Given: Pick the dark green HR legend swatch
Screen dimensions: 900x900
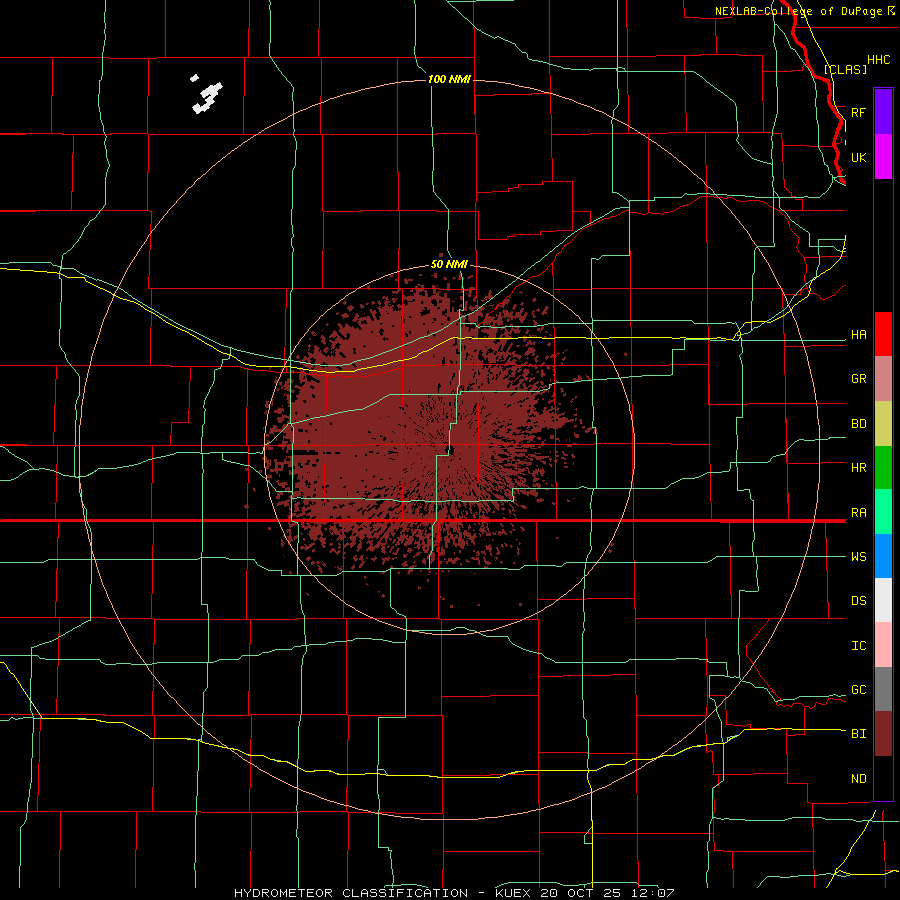Looking at the screenshot, I should pyautogui.click(x=883, y=468).
